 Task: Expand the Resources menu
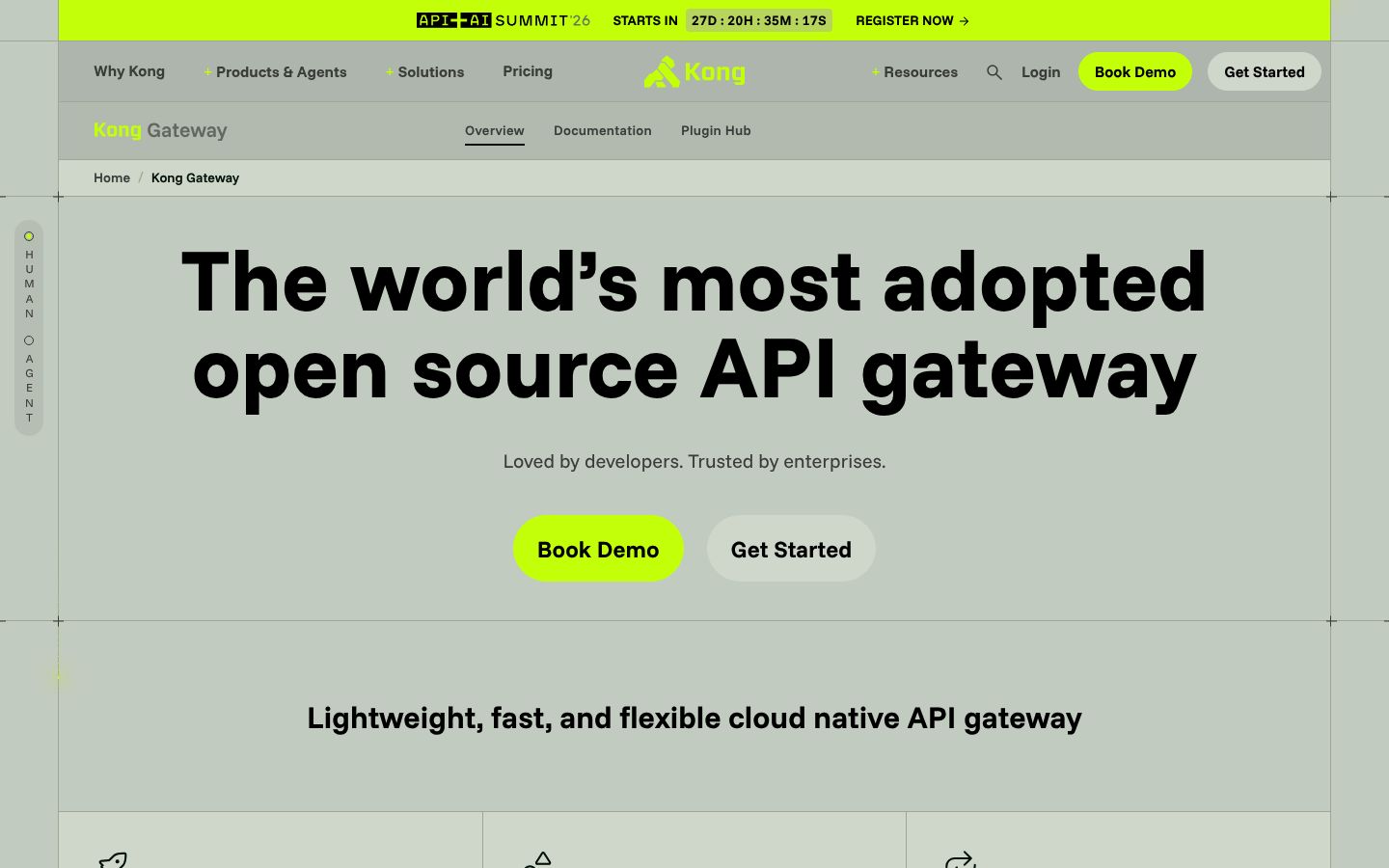[x=914, y=72]
